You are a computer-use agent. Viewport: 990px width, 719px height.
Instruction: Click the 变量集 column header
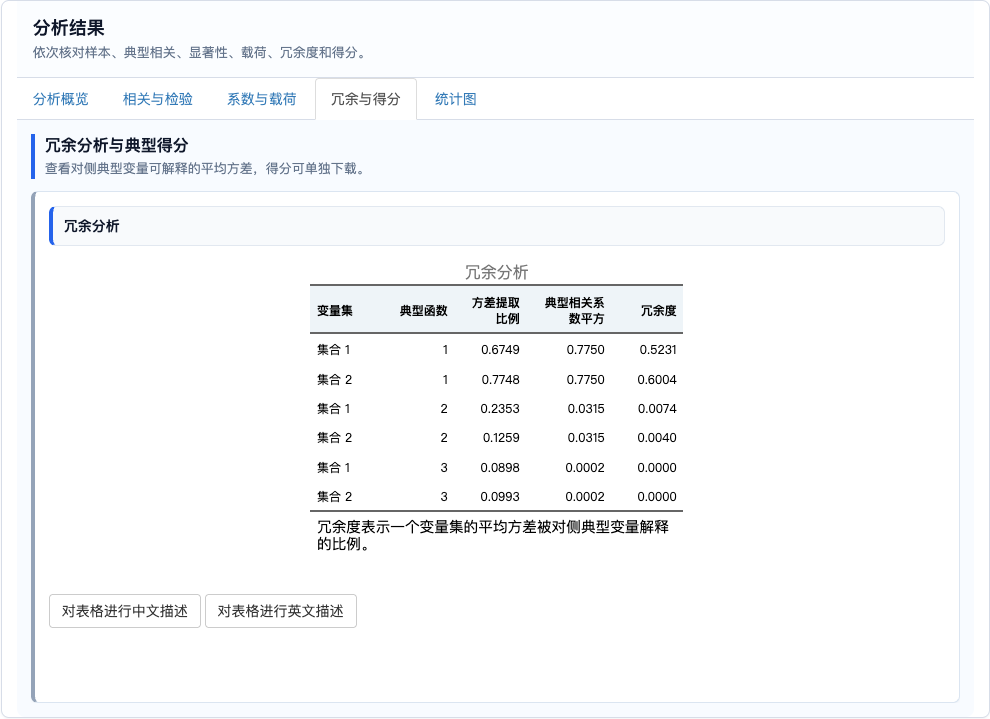click(335, 311)
